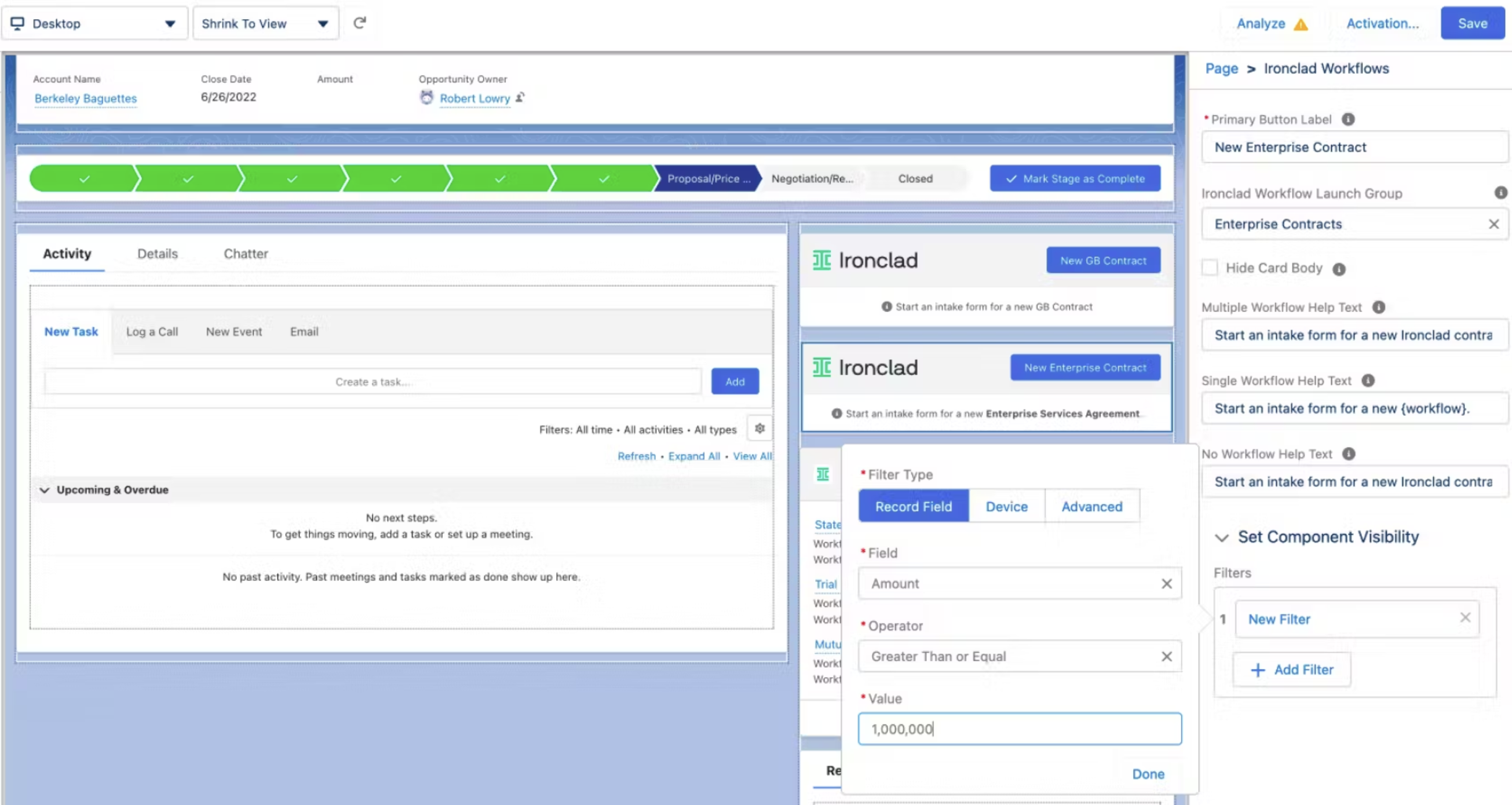This screenshot has height=805, width=1512.
Task: Click the info icon for Multiple Workflow Help Text
Action: pos(1379,308)
